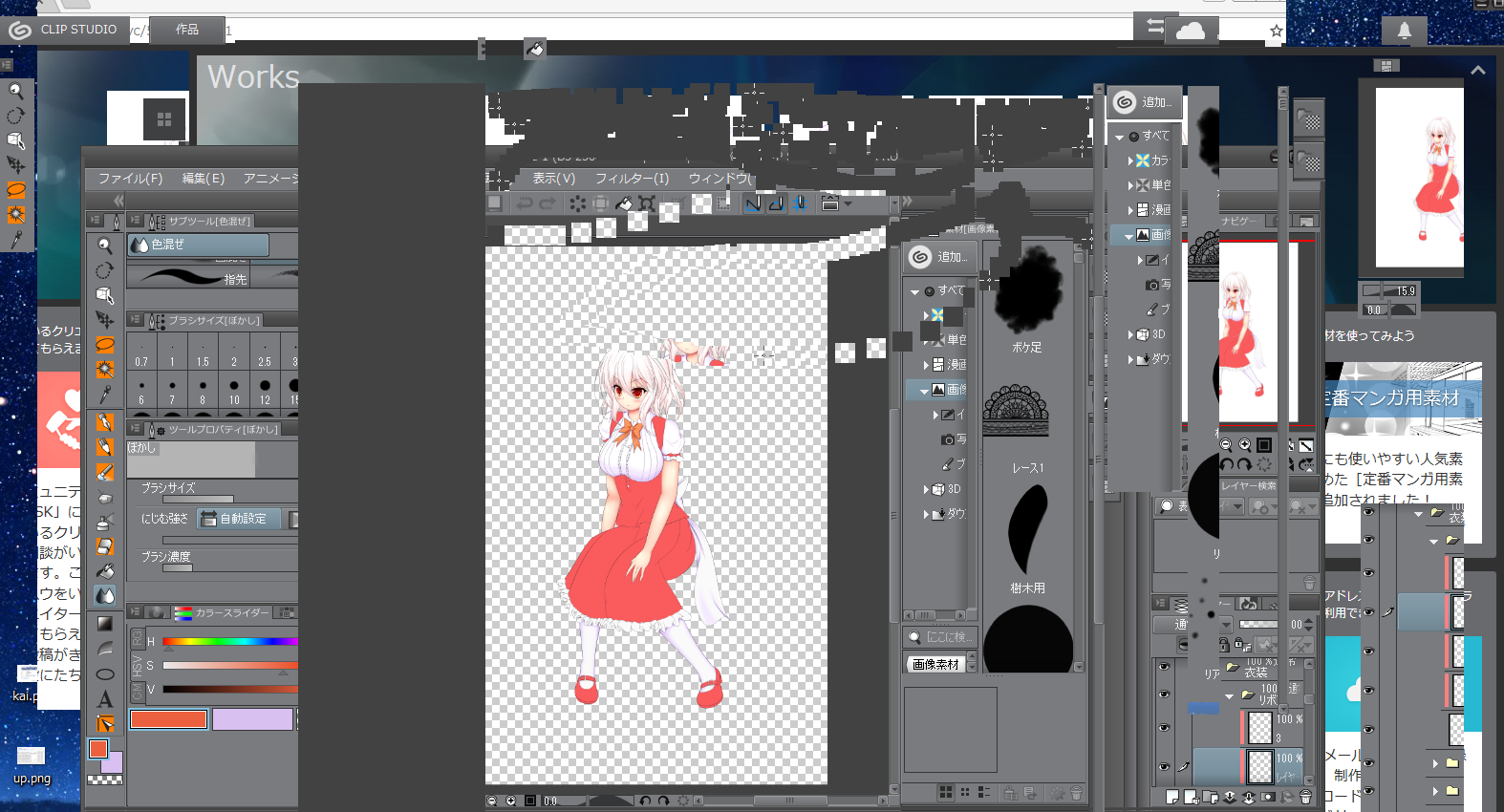Toggle Snap to Grid in the command bar
The image size is (1504, 812).
coord(801,203)
